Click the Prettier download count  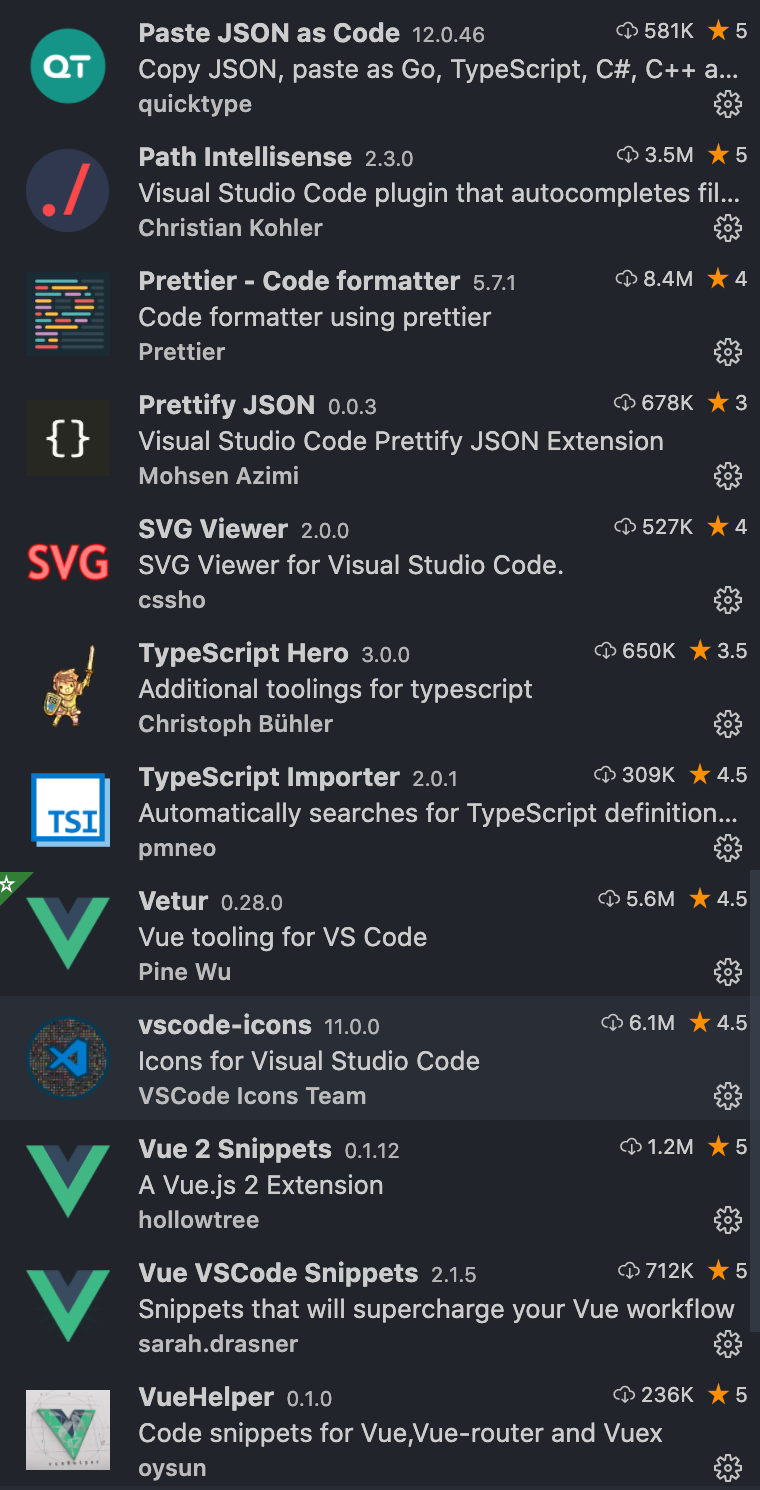pos(655,279)
